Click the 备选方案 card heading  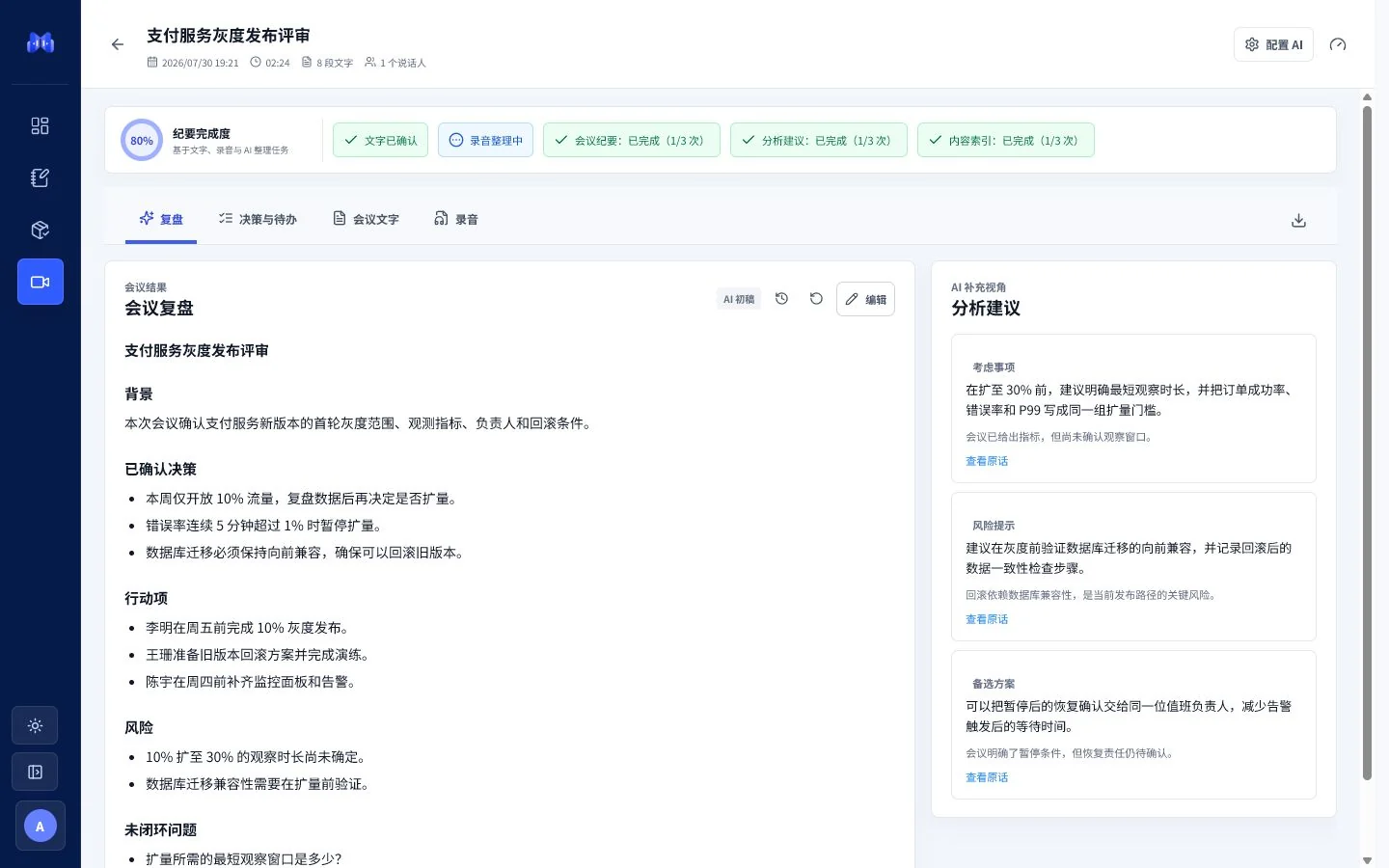pos(994,684)
